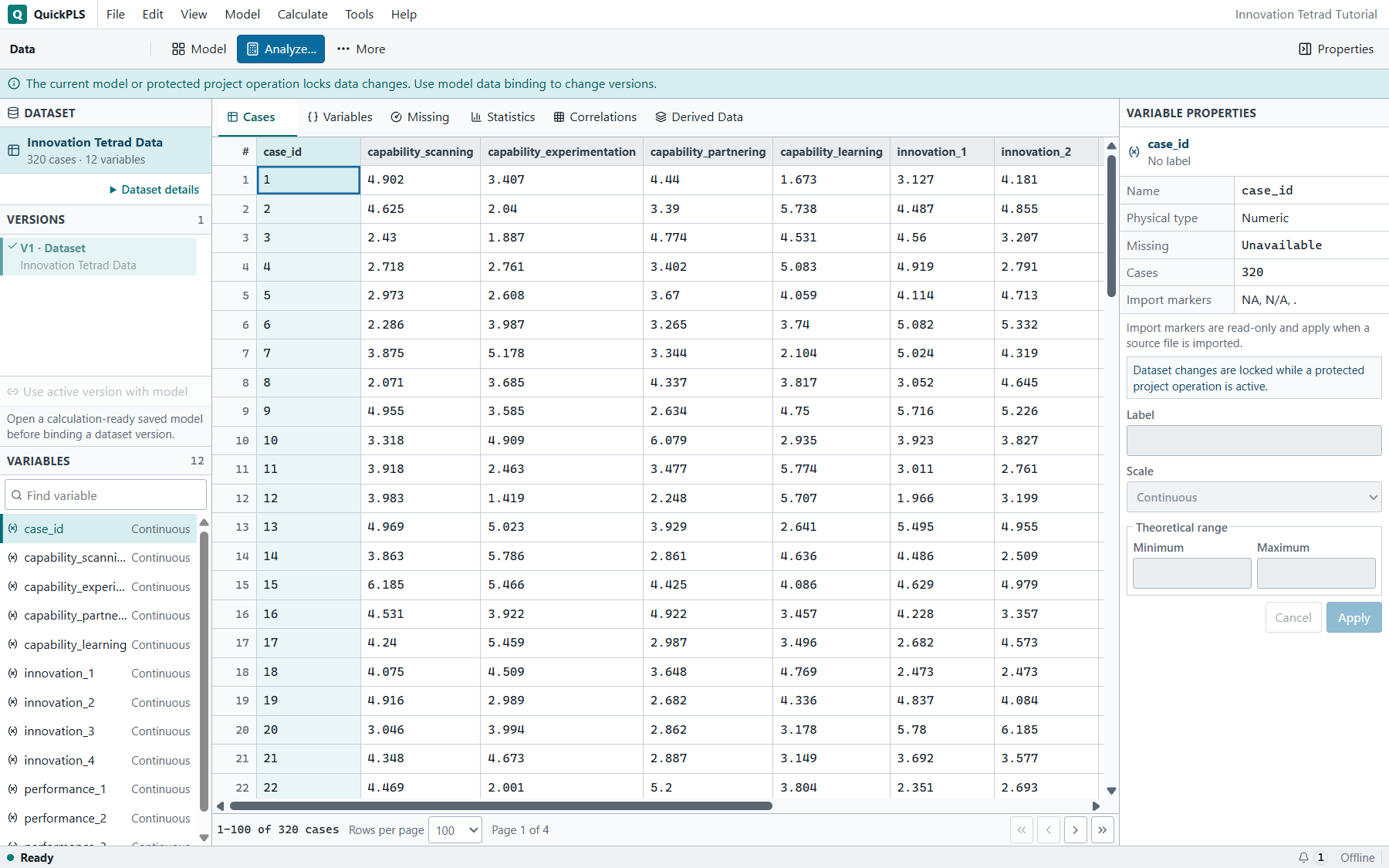
Task: Click the grid's vertical scrollbar up arrow
Action: click(x=1111, y=146)
